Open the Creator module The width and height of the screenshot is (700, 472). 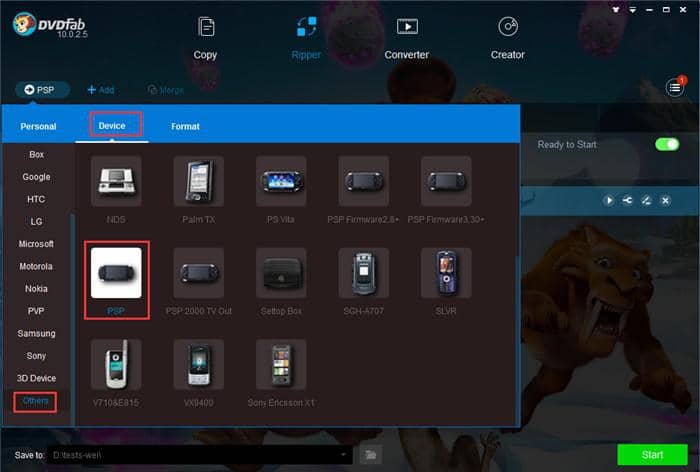(x=508, y=38)
